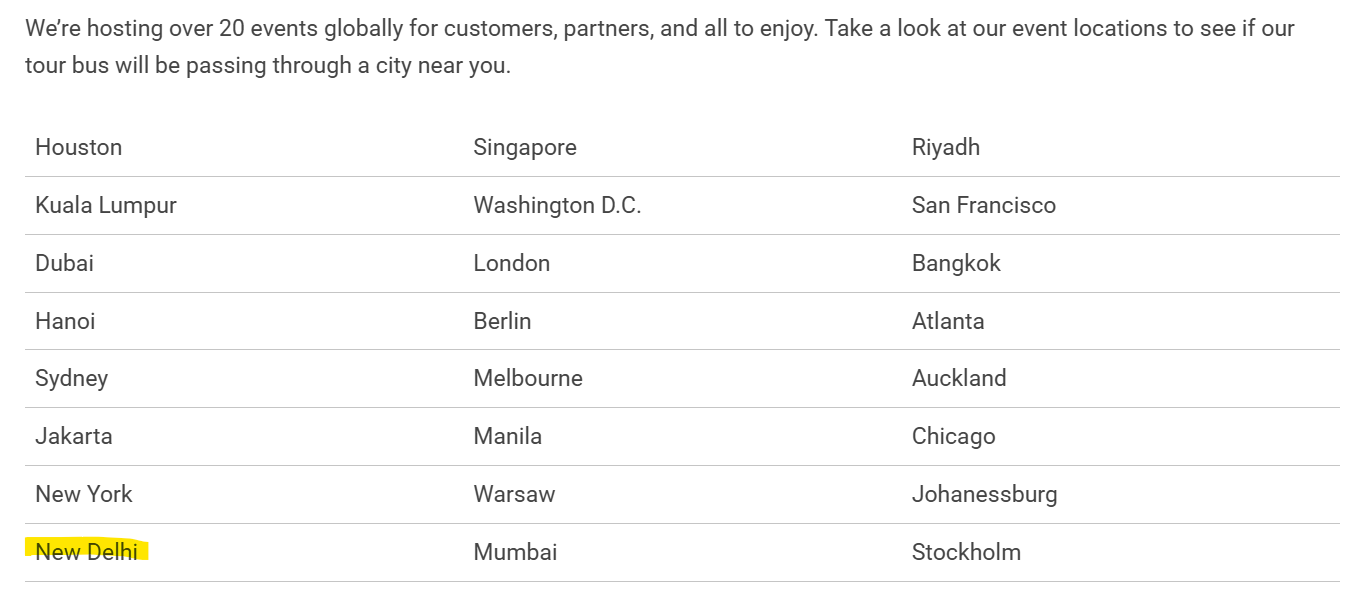Select Singapore in the event list

click(525, 147)
